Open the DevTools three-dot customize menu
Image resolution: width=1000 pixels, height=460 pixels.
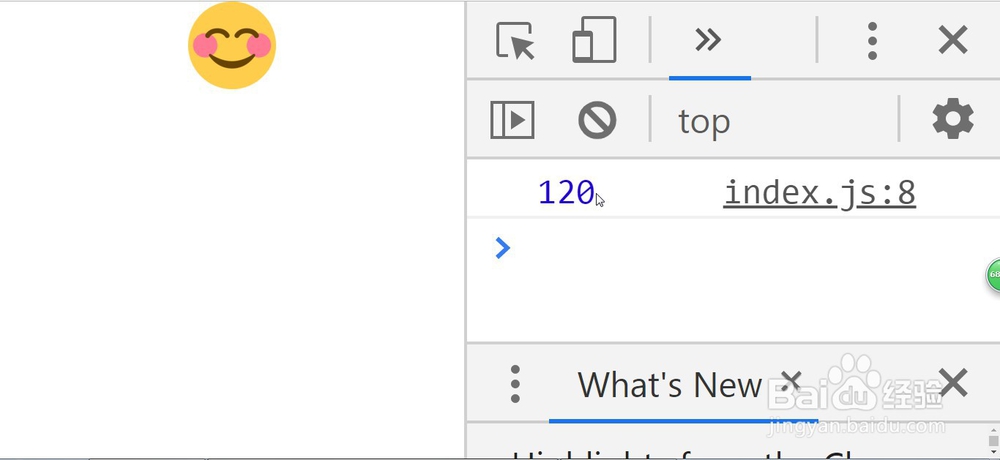pyautogui.click(x=872, y=41)
